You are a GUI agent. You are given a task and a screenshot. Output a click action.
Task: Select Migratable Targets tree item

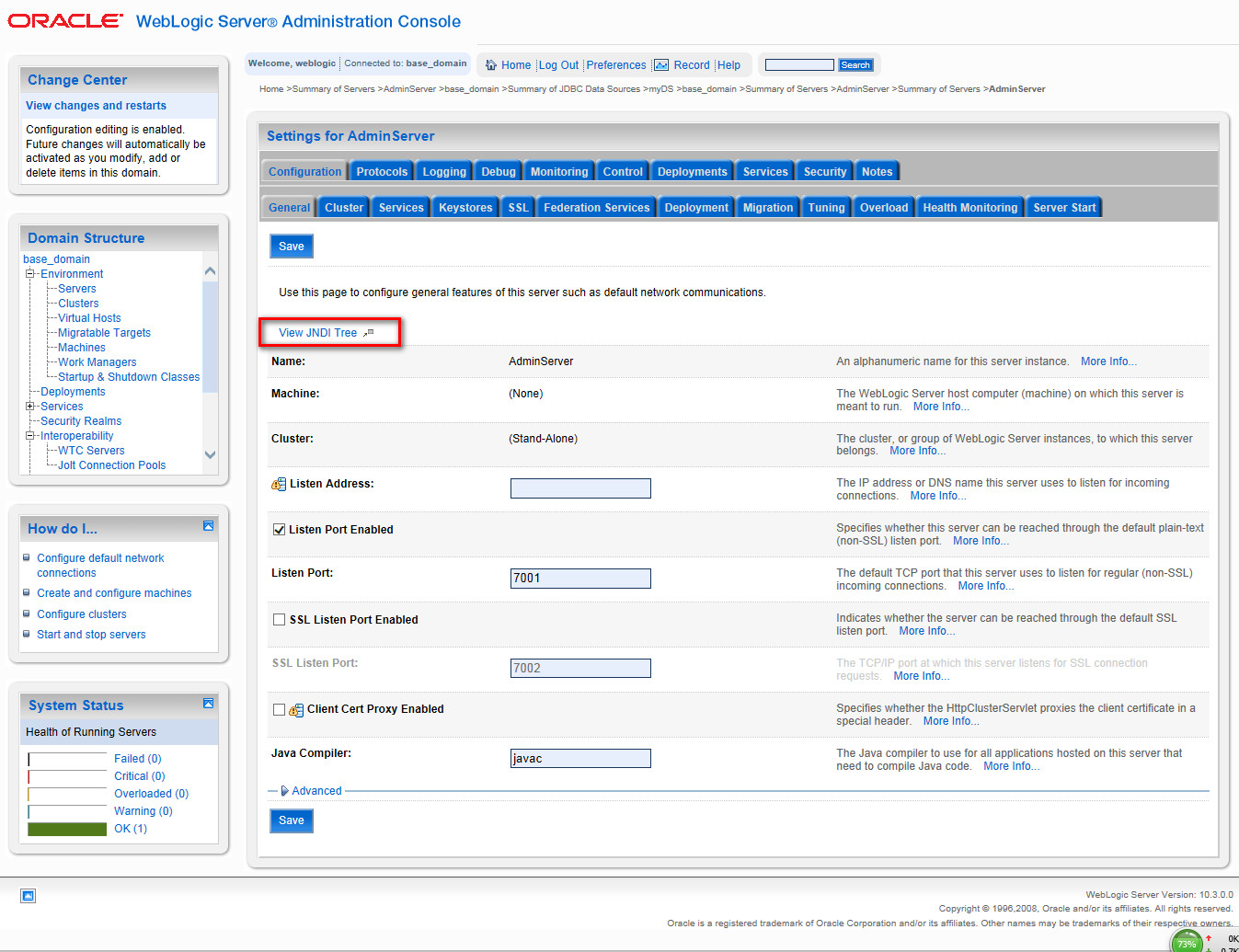(104, 333)
